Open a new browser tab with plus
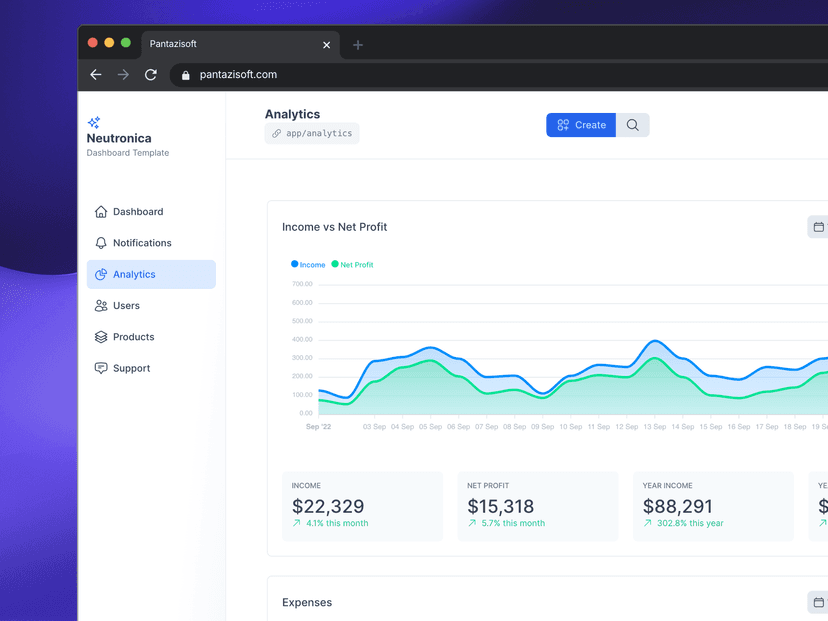The image size is (828, 621). (357, 45)
